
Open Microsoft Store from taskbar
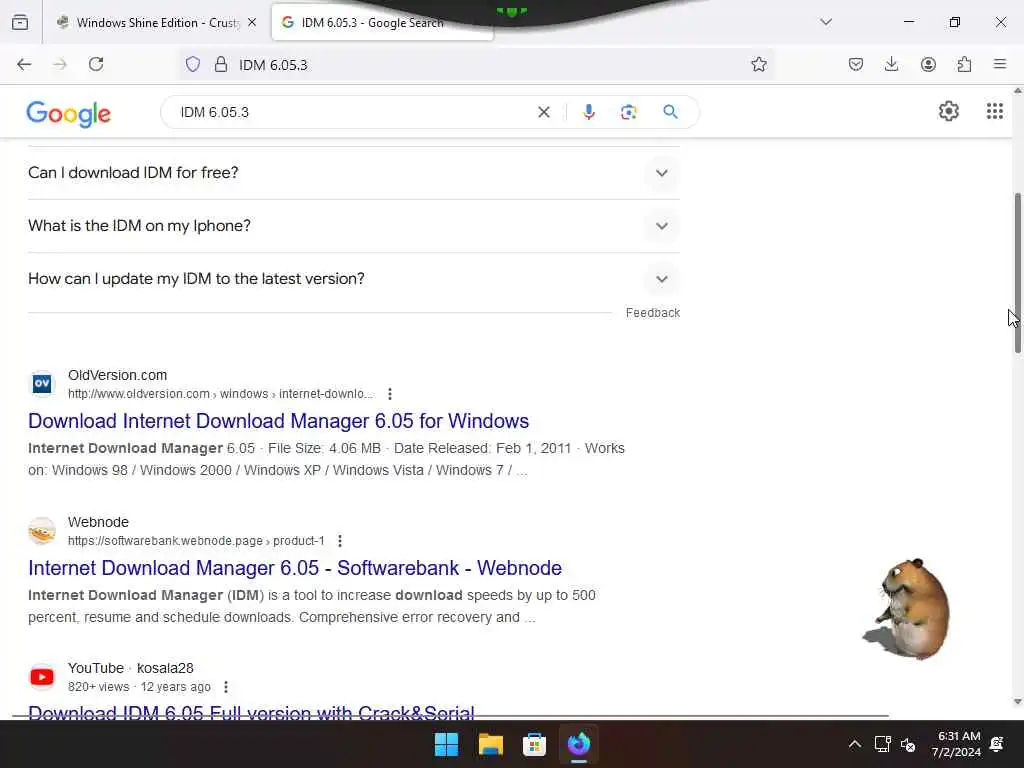coord(534,744)
